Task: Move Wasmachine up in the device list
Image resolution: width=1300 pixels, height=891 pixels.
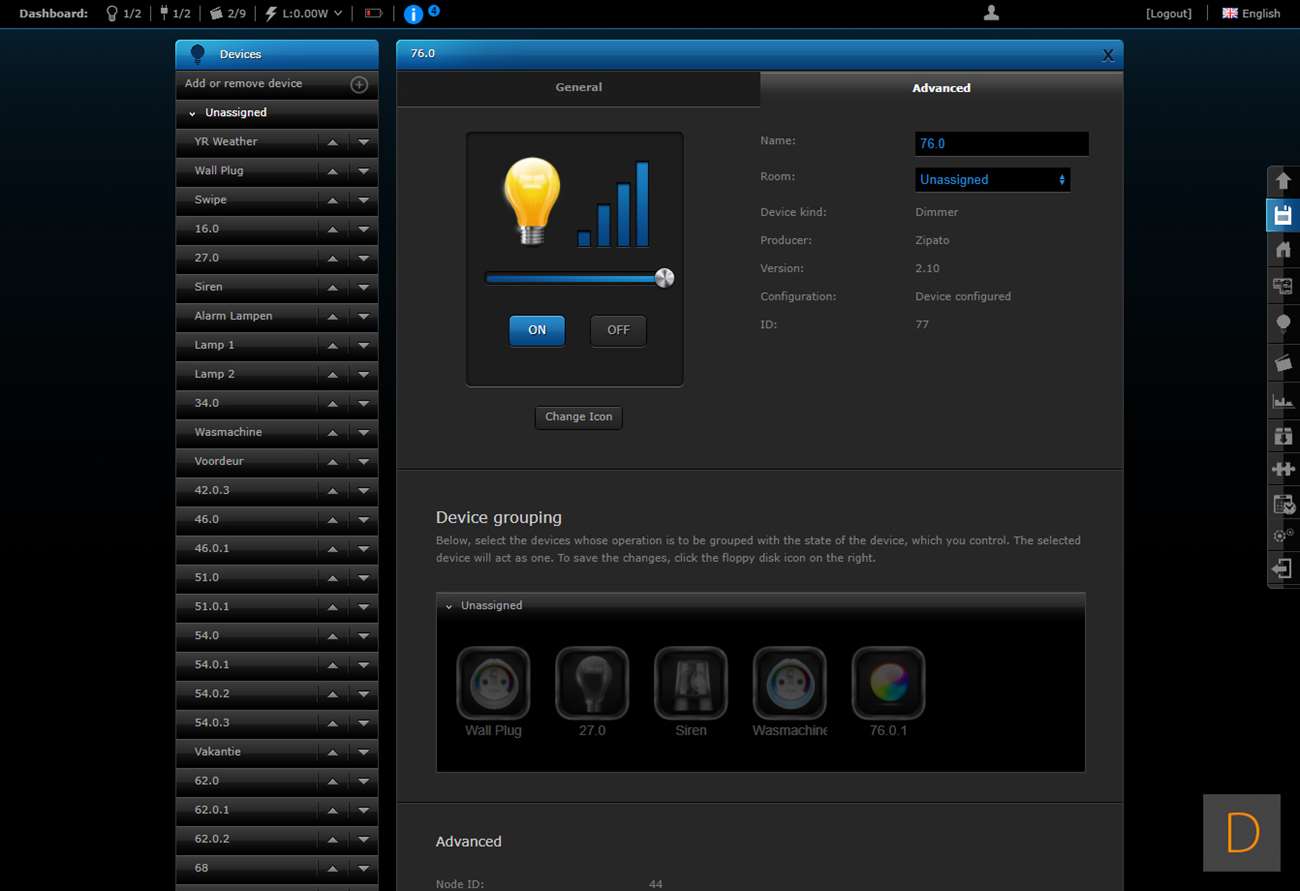Action: click(x=333, y=432)
